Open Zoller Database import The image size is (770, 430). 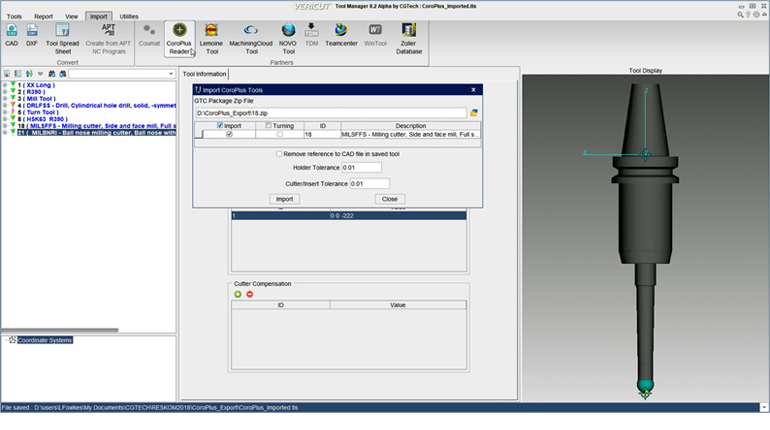[x=409, y=39]
